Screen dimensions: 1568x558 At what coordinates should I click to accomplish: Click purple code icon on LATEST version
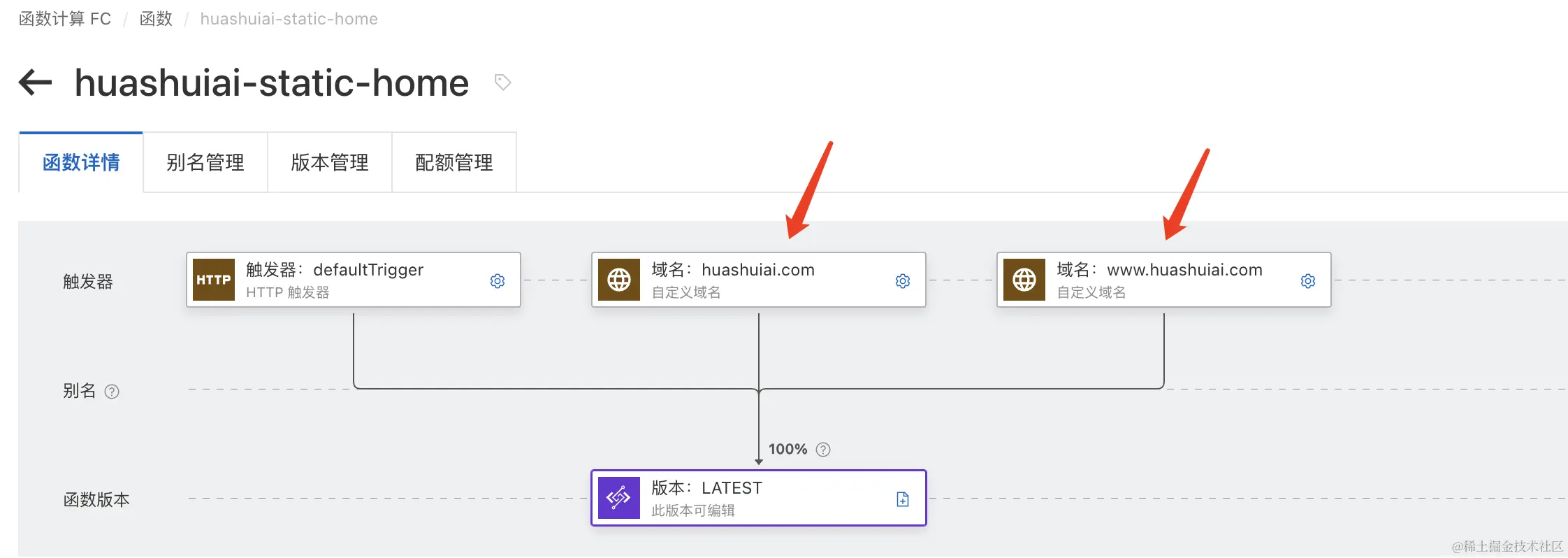click(x=619, y=498)
